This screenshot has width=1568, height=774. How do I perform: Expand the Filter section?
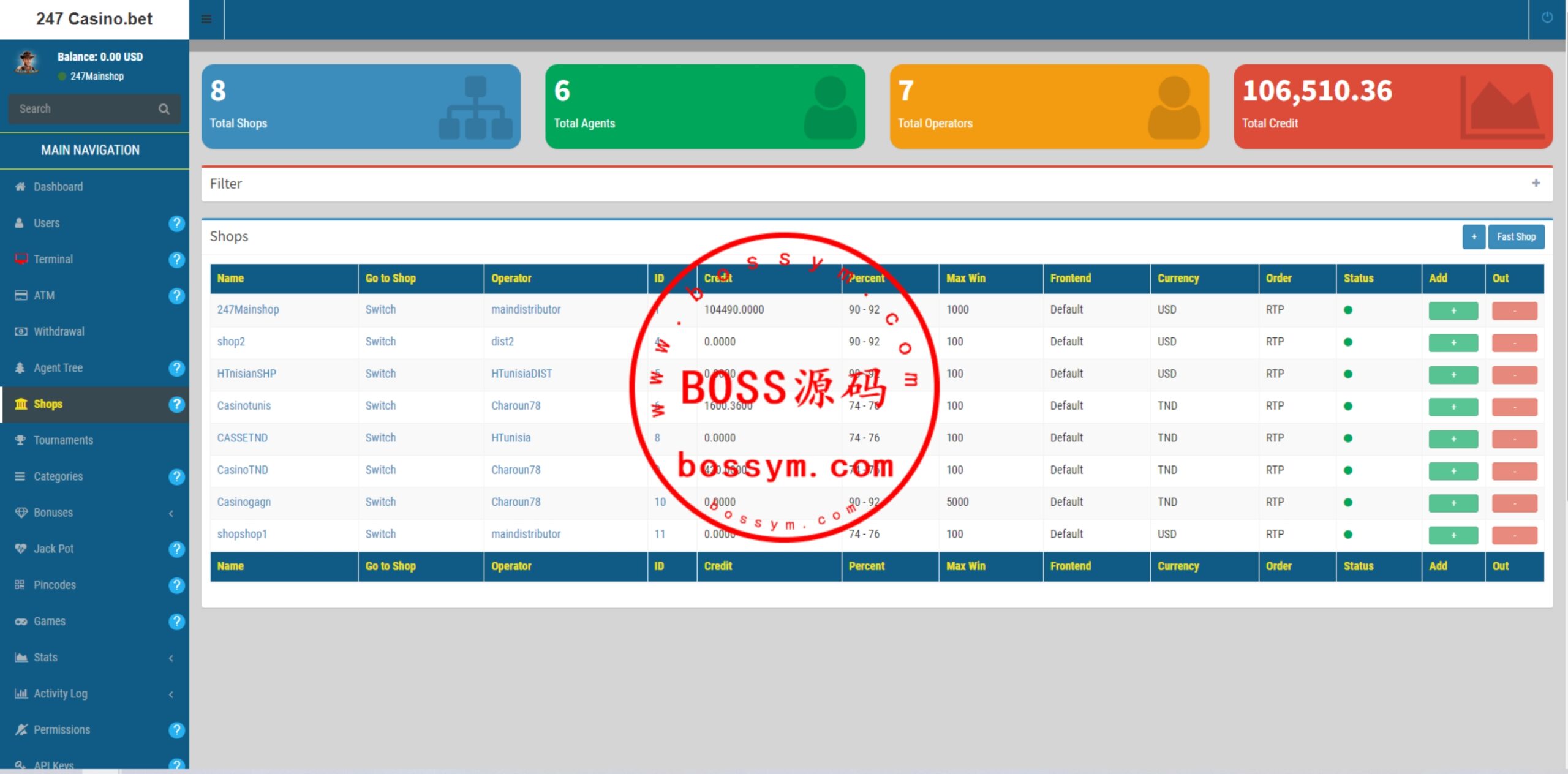(1536, 183)
